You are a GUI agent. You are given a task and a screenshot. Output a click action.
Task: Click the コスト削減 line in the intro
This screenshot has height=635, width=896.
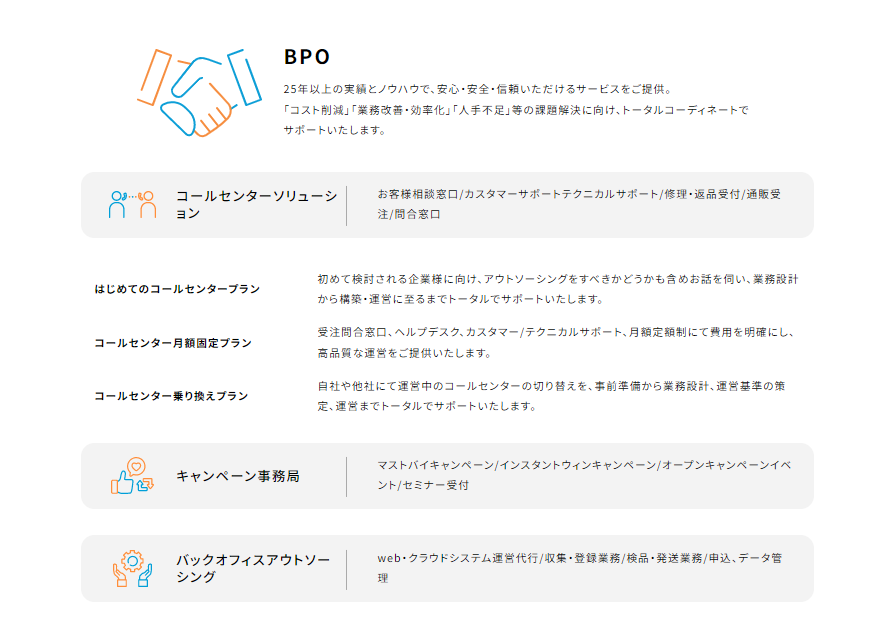(x=515, y=110)
